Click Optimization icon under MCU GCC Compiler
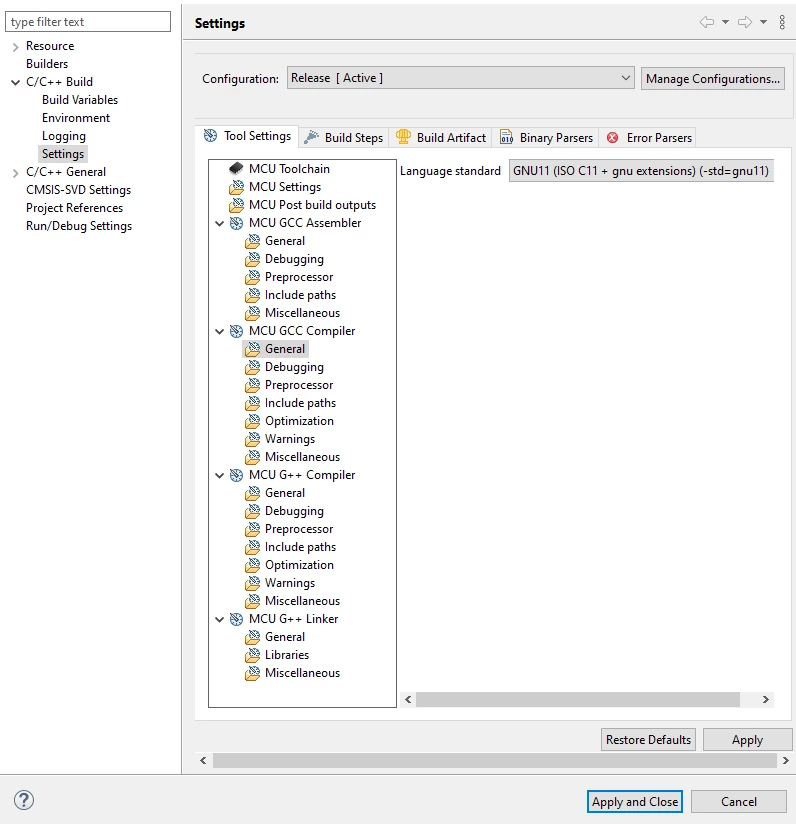This screenshot has width=796, height=824. pyautogui.click(x=252, y=420)
